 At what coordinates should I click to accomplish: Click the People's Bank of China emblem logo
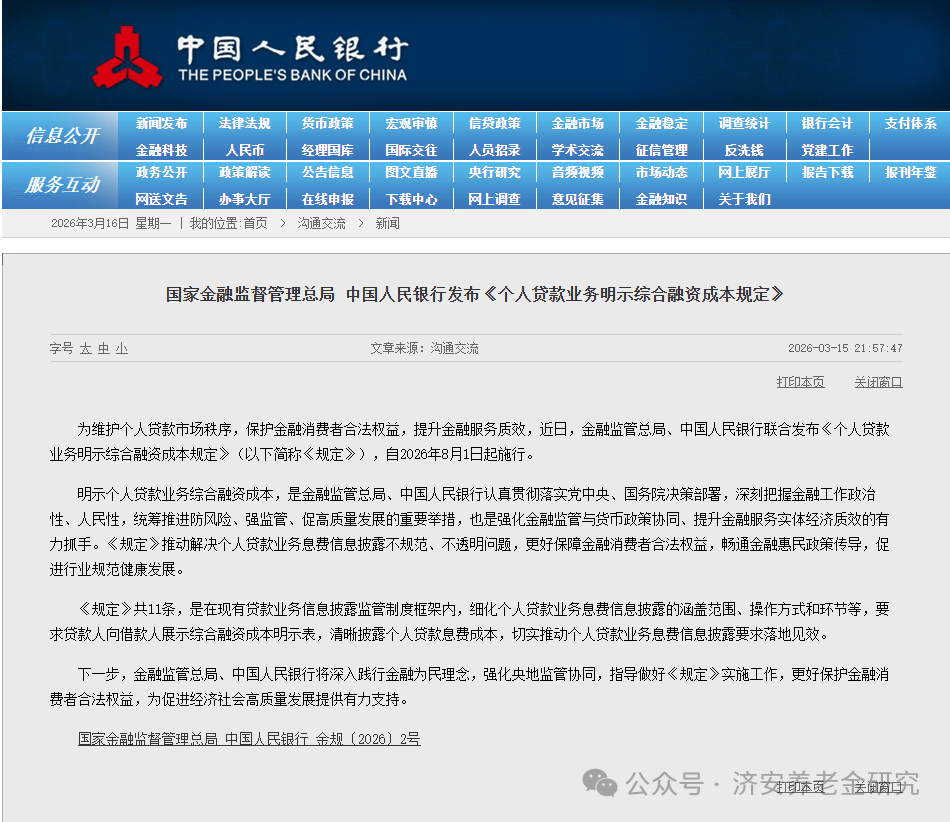[x=127, y=57]
